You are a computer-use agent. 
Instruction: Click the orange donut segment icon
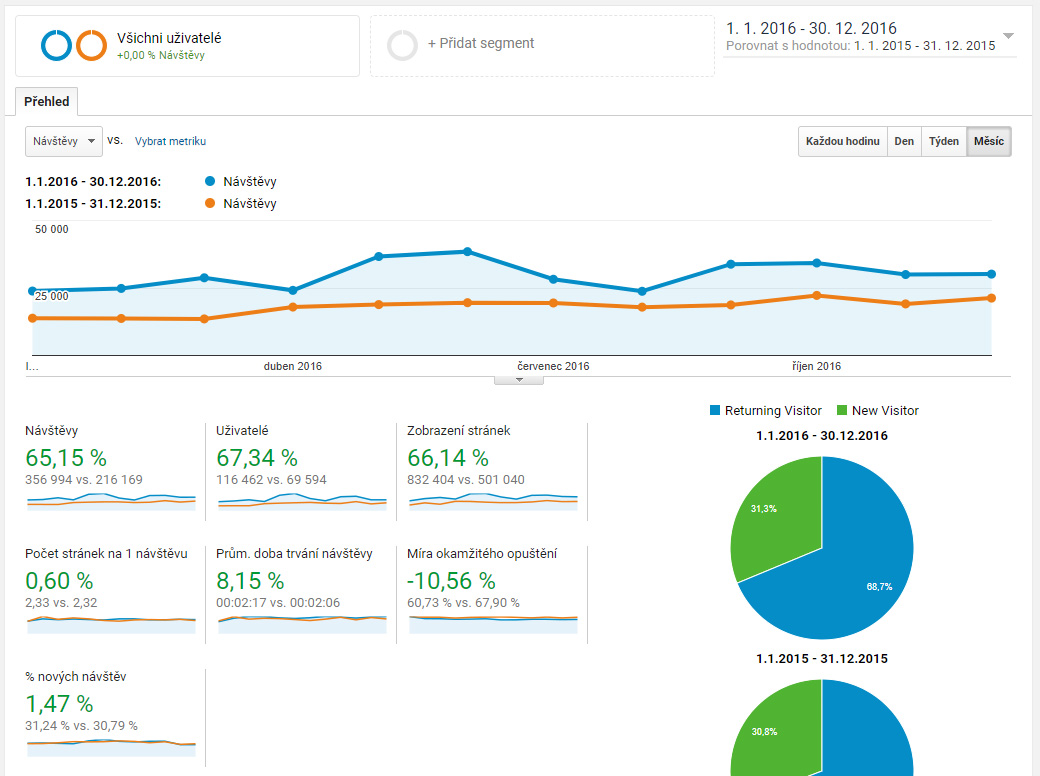click(x=91, y=45)
